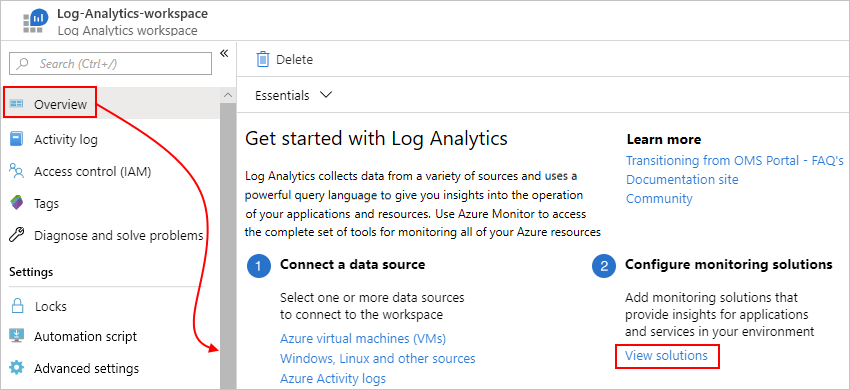
Task: Click the Access control (IAM) people icon
Action: [x=17, y=172]
